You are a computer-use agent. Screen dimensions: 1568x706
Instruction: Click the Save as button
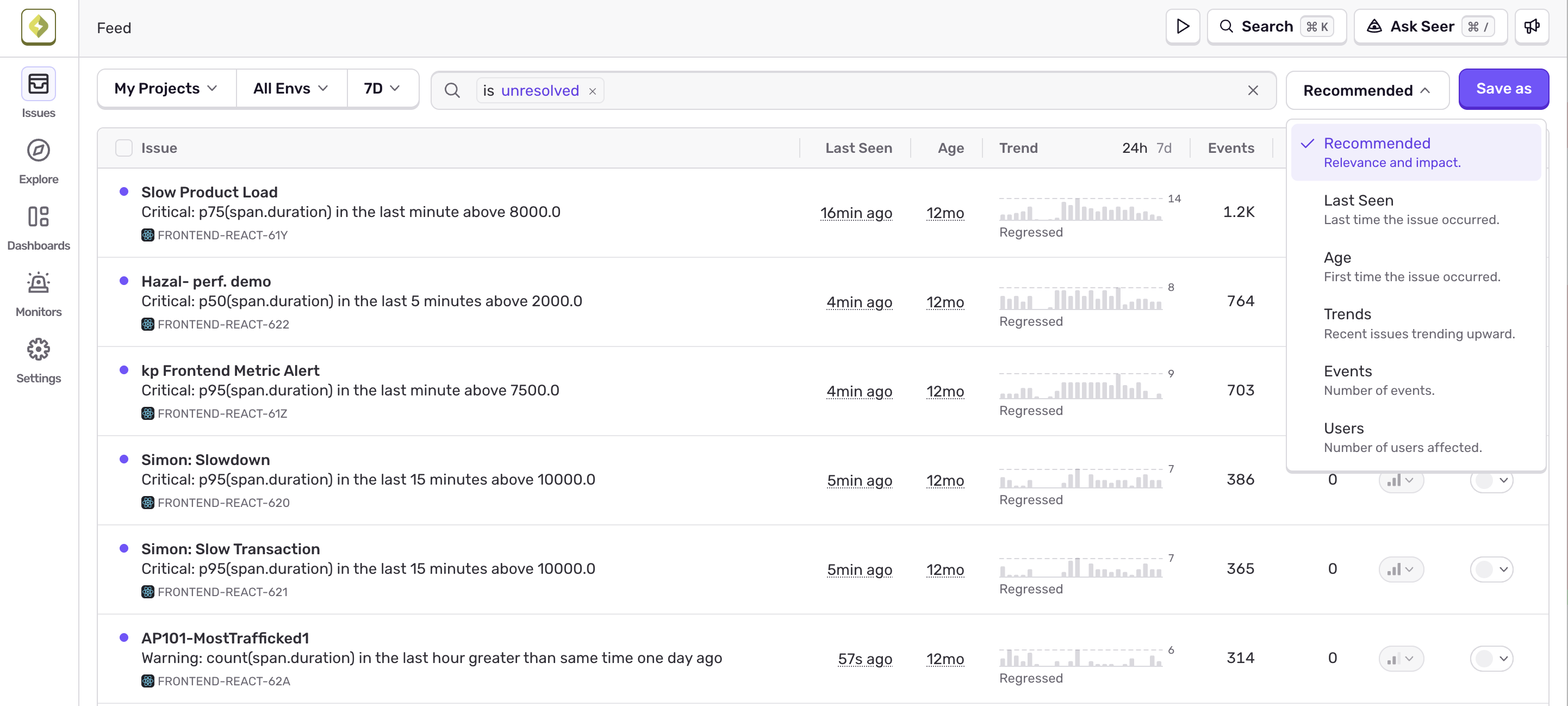point(1503,89)
